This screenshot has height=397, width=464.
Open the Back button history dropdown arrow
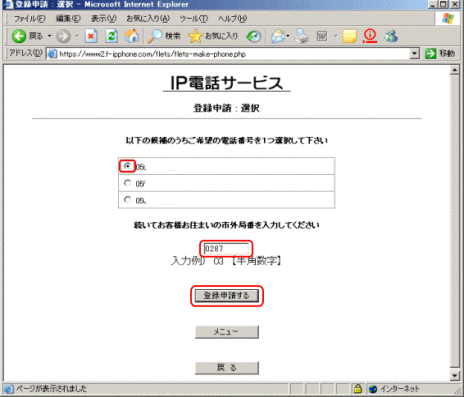pos(49,36)
